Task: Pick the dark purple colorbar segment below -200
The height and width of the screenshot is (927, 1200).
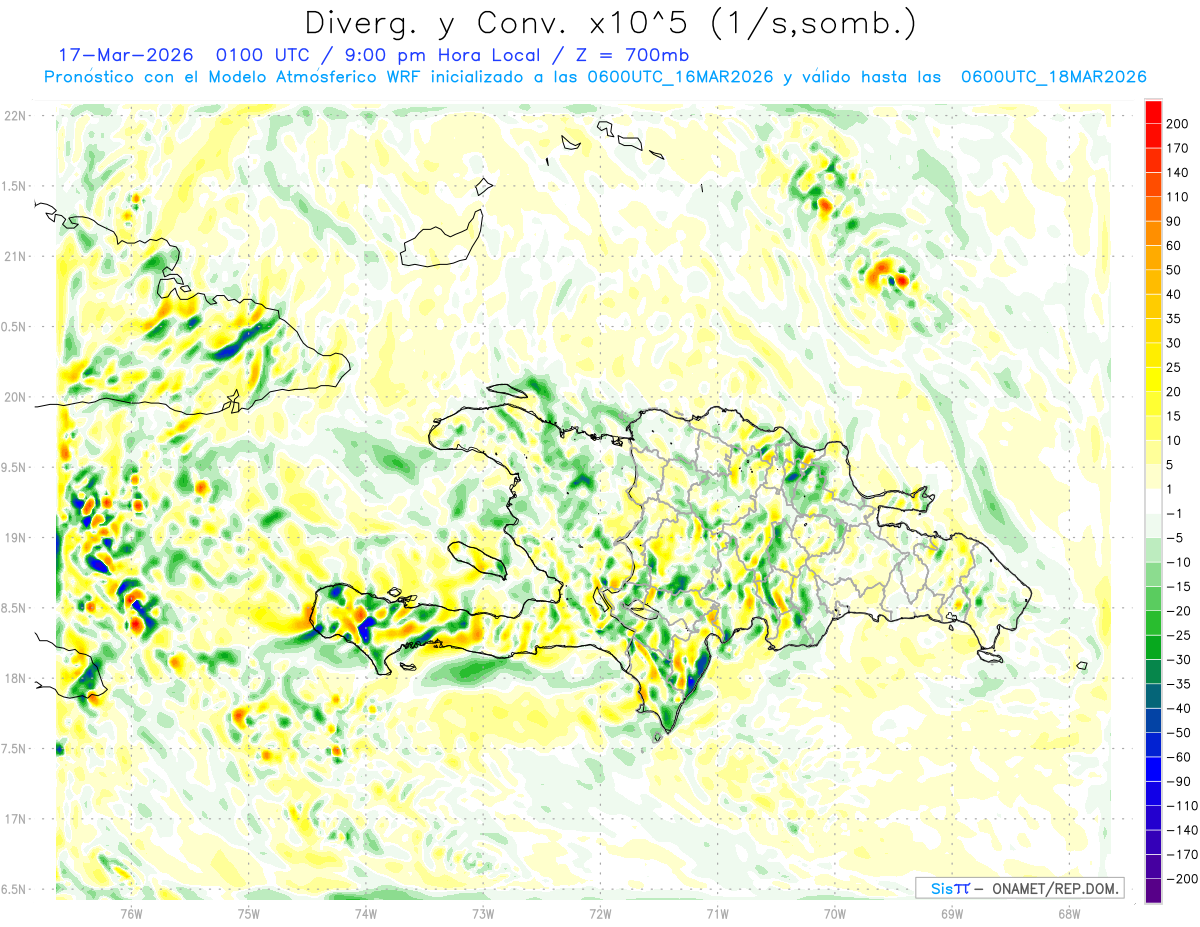Action: 1153,890
